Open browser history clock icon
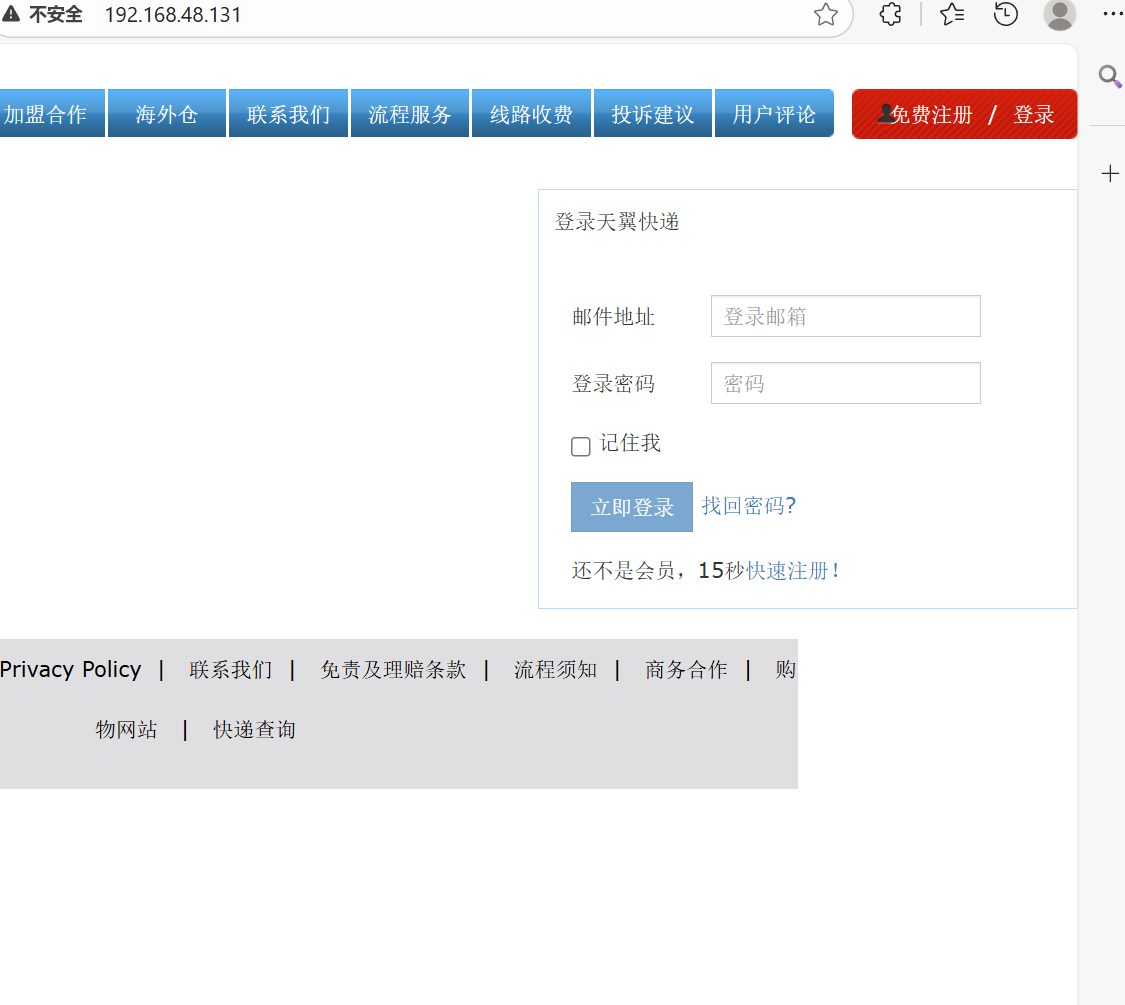Screen dimensions: 1125x1005 [1005, 14]
